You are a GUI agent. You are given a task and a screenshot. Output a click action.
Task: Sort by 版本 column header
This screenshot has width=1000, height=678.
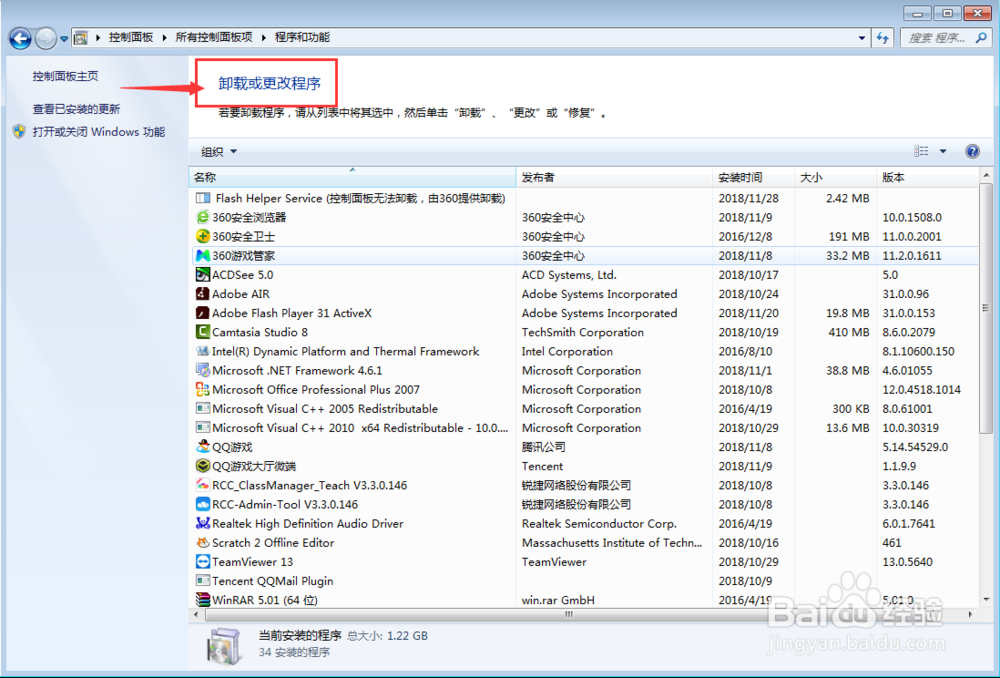pyautogui.click(x=927, y=177)
